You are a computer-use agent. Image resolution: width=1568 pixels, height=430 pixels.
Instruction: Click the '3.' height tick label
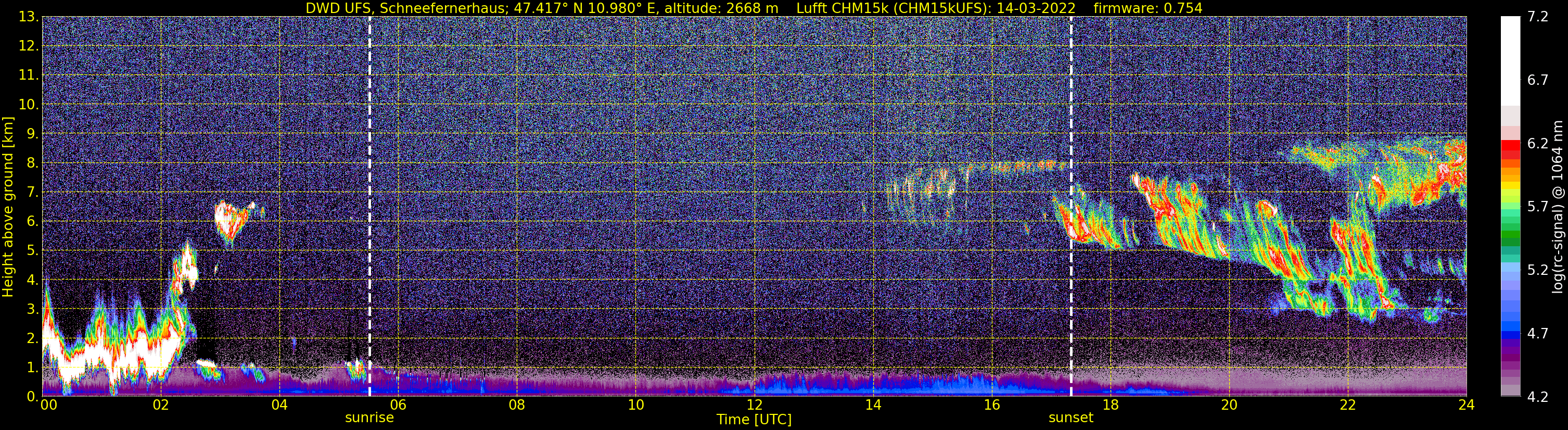point(33,309)
